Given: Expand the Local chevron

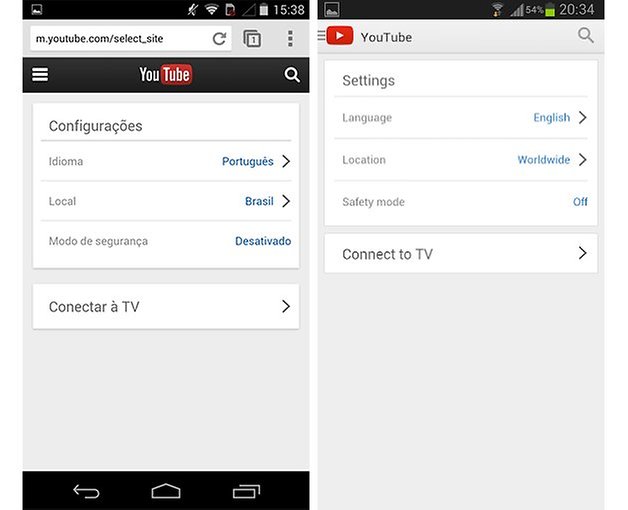Looking at the screenshot, I should (286, 201).
